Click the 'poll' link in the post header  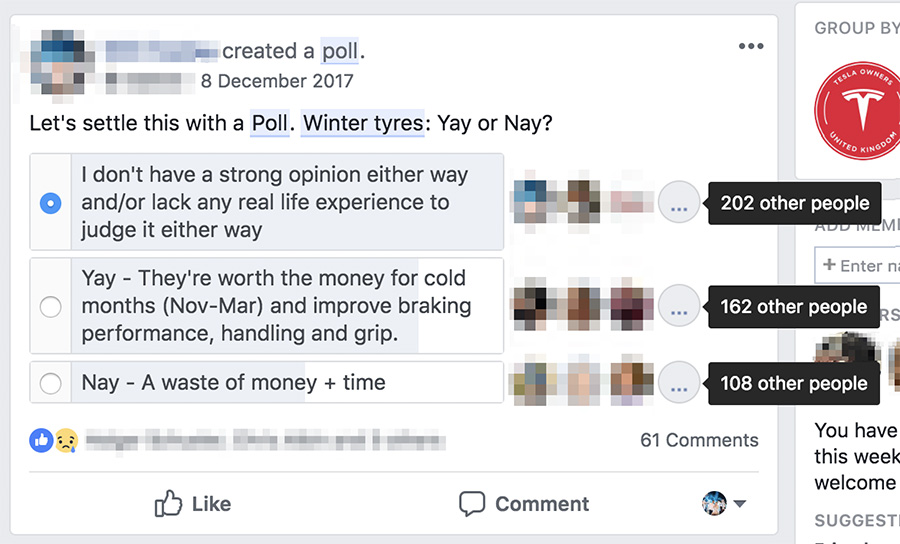coord(340,51)
